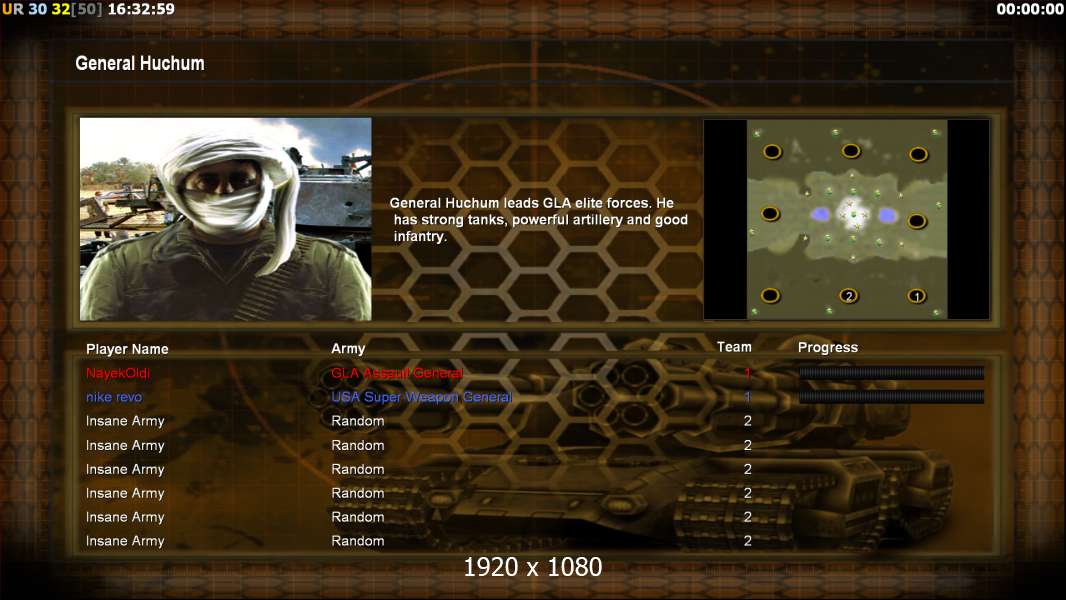Click the Progress column header
This screenshot has height=600, width=1066.
(827, 347)
